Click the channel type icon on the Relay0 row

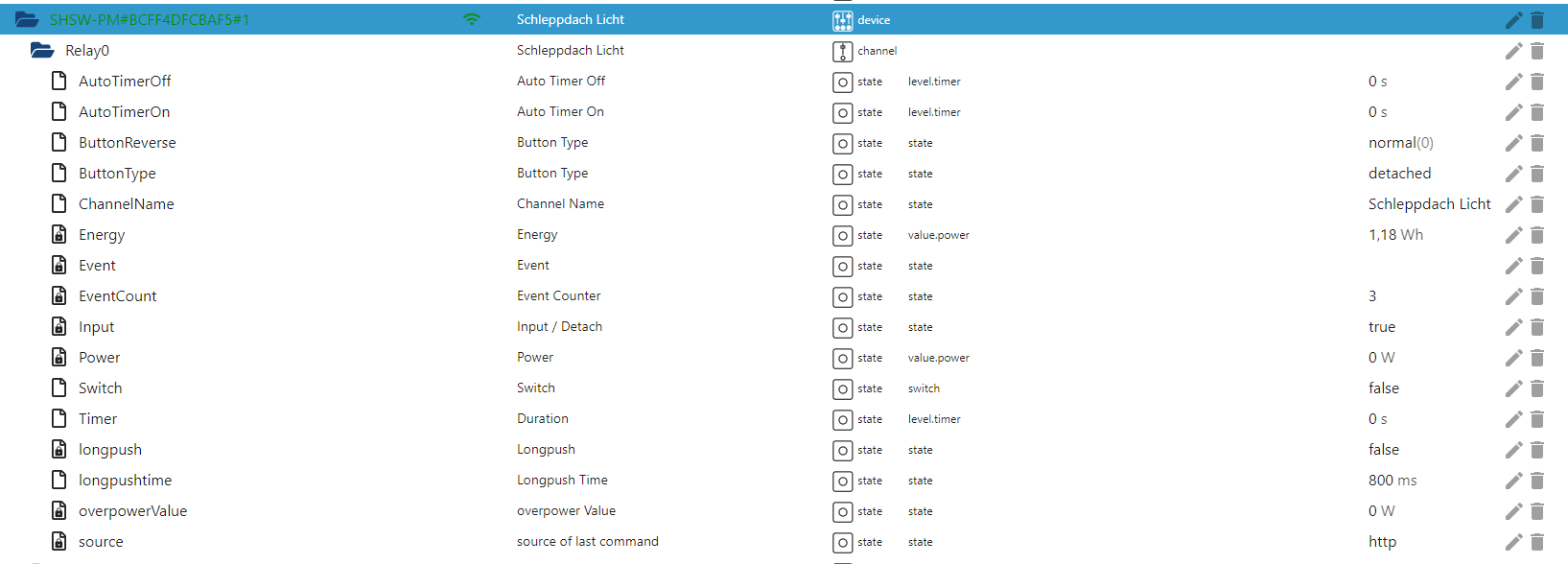[843, 51]
